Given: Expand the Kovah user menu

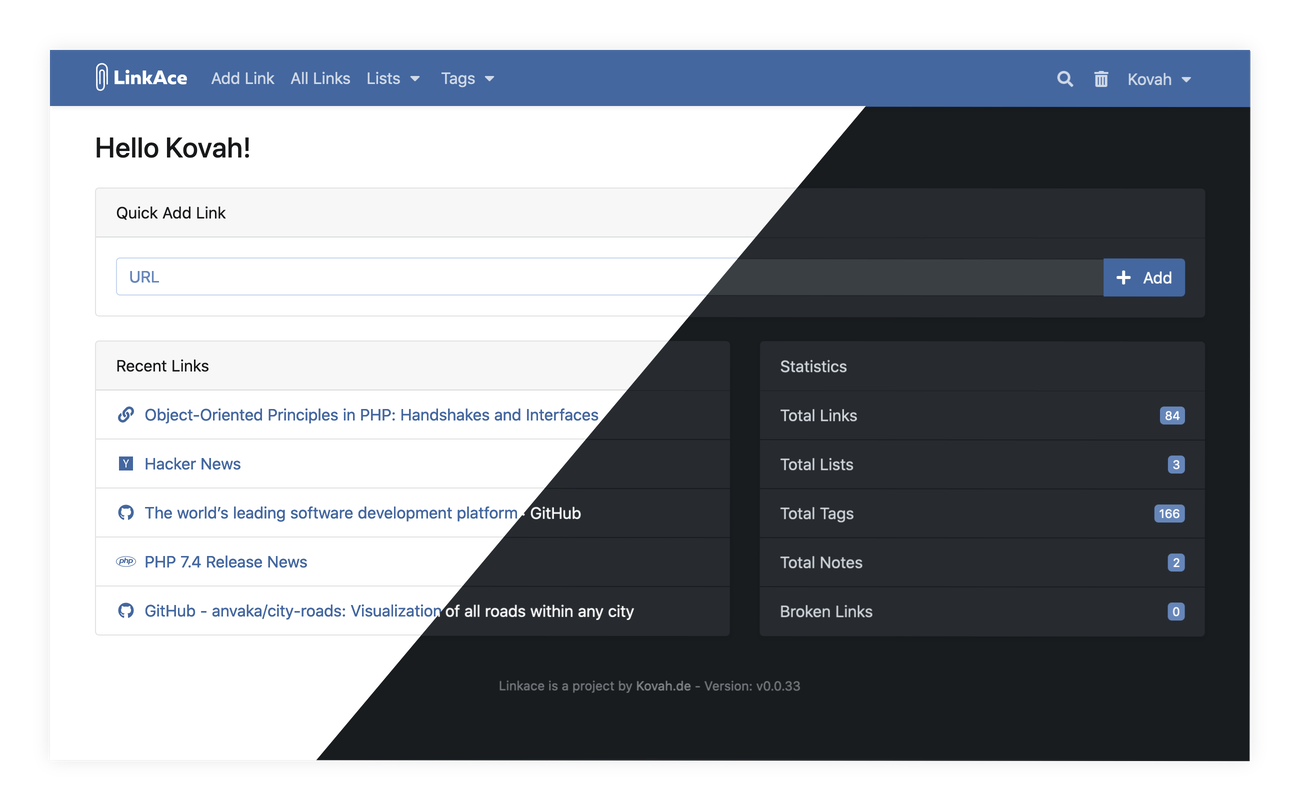Looking at the screenshot, I should [x=1158, y=78].
